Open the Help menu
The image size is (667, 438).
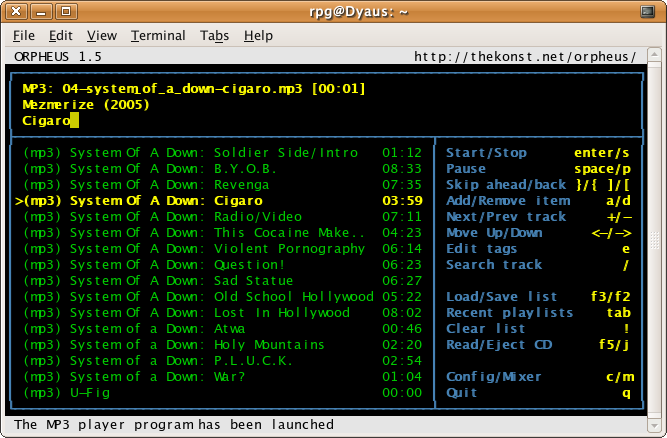258,35
